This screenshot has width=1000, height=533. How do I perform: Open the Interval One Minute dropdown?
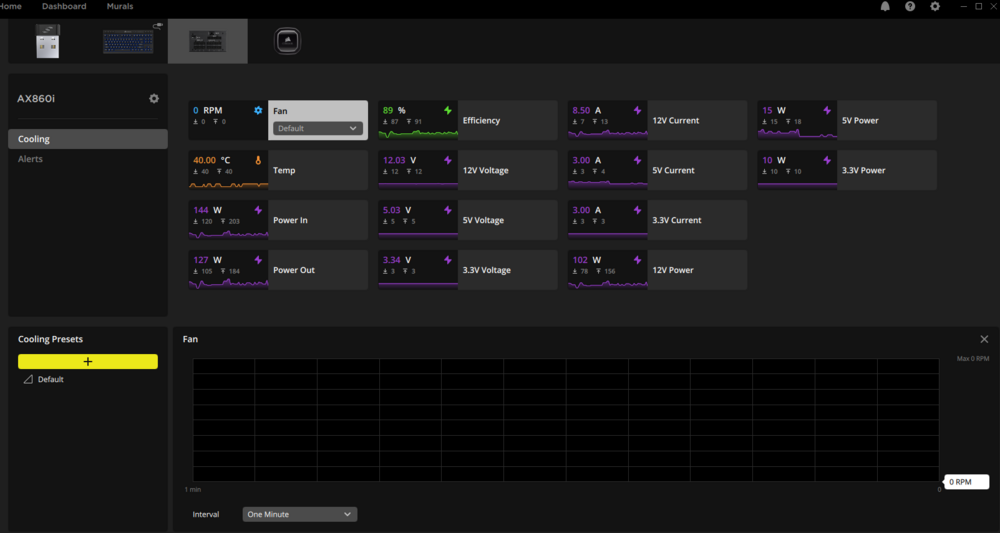300,514
